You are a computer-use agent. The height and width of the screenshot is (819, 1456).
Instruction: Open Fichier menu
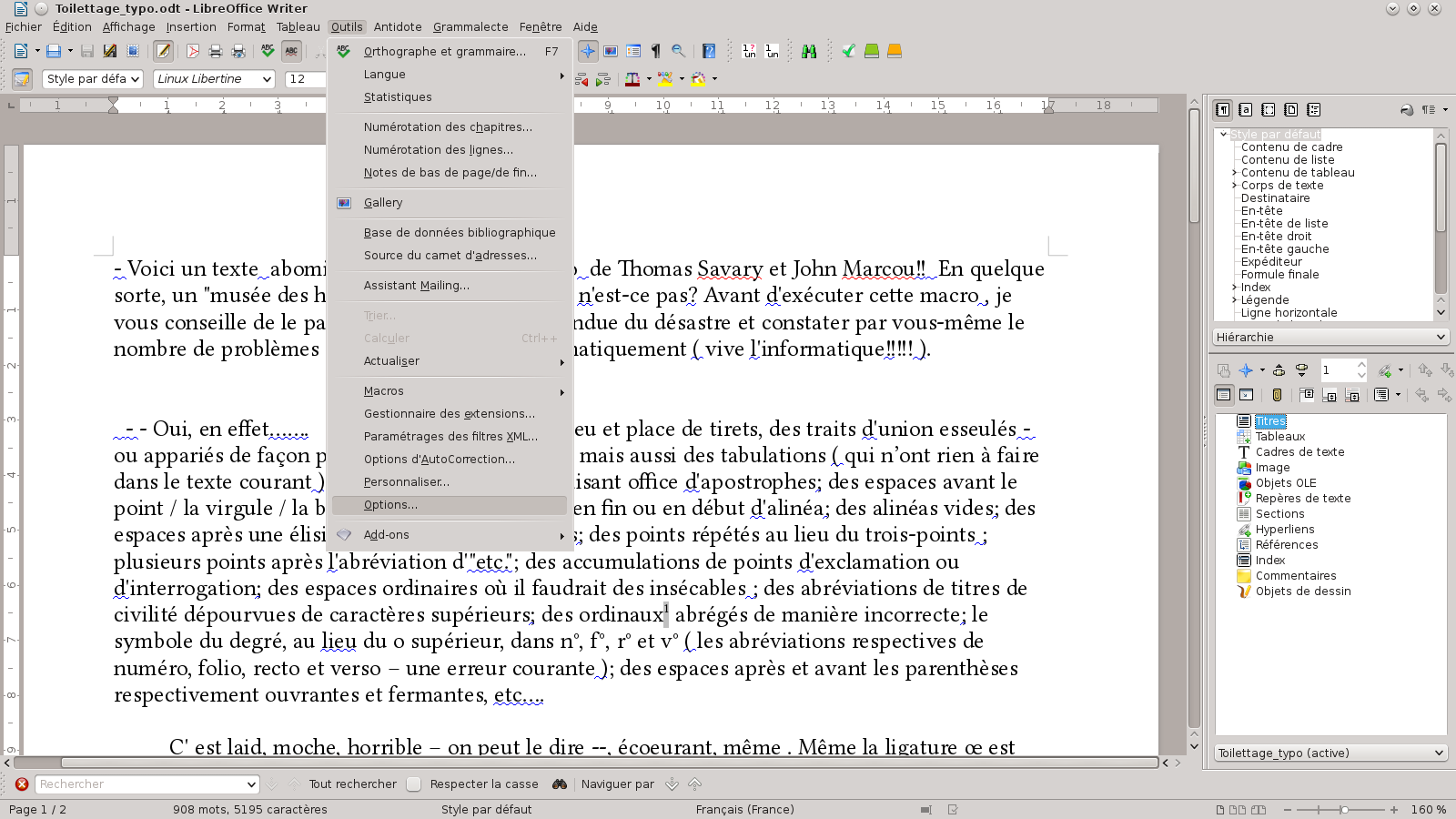click(x=24, y=27)
